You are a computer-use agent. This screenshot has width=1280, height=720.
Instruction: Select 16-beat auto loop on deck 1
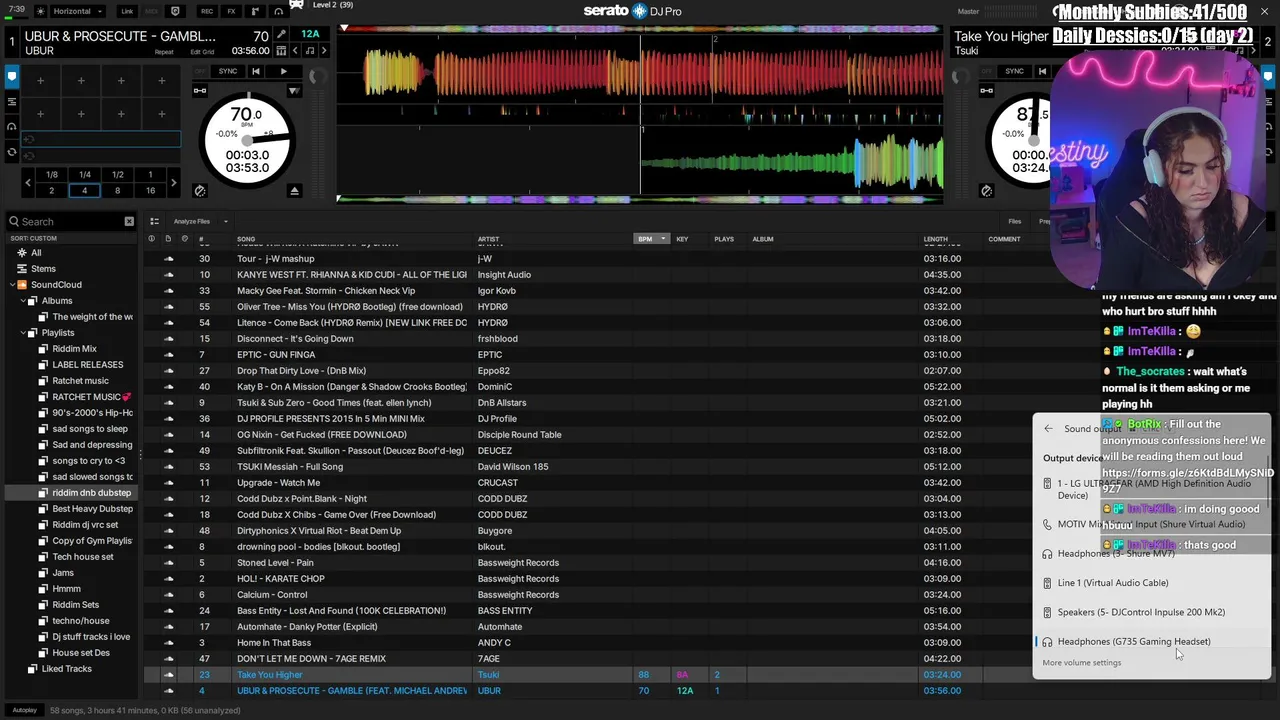coord(150,190)
